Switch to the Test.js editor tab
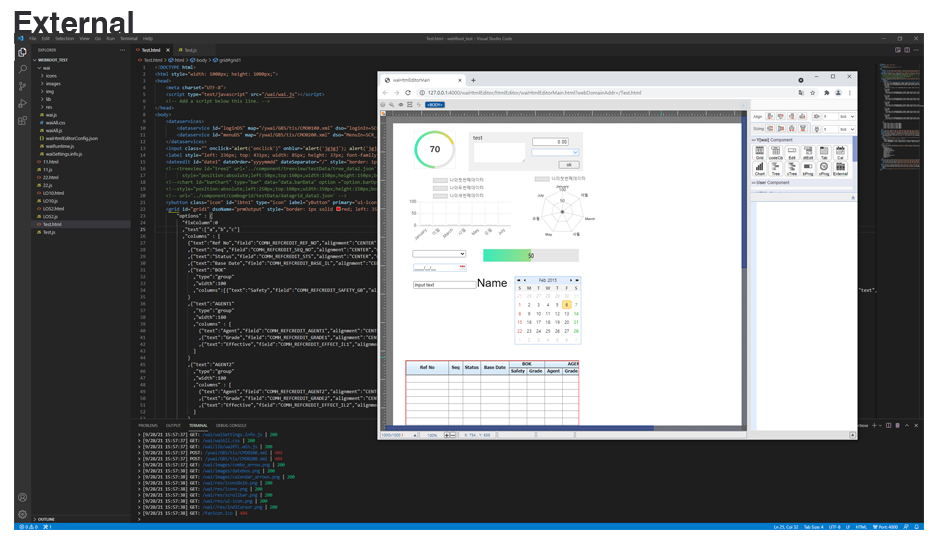This screenshot has height=536, width=940. click(x=187, y=49)
